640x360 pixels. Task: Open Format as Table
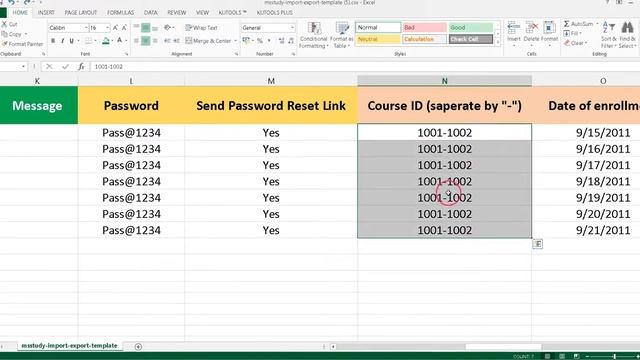pos(341,36)
